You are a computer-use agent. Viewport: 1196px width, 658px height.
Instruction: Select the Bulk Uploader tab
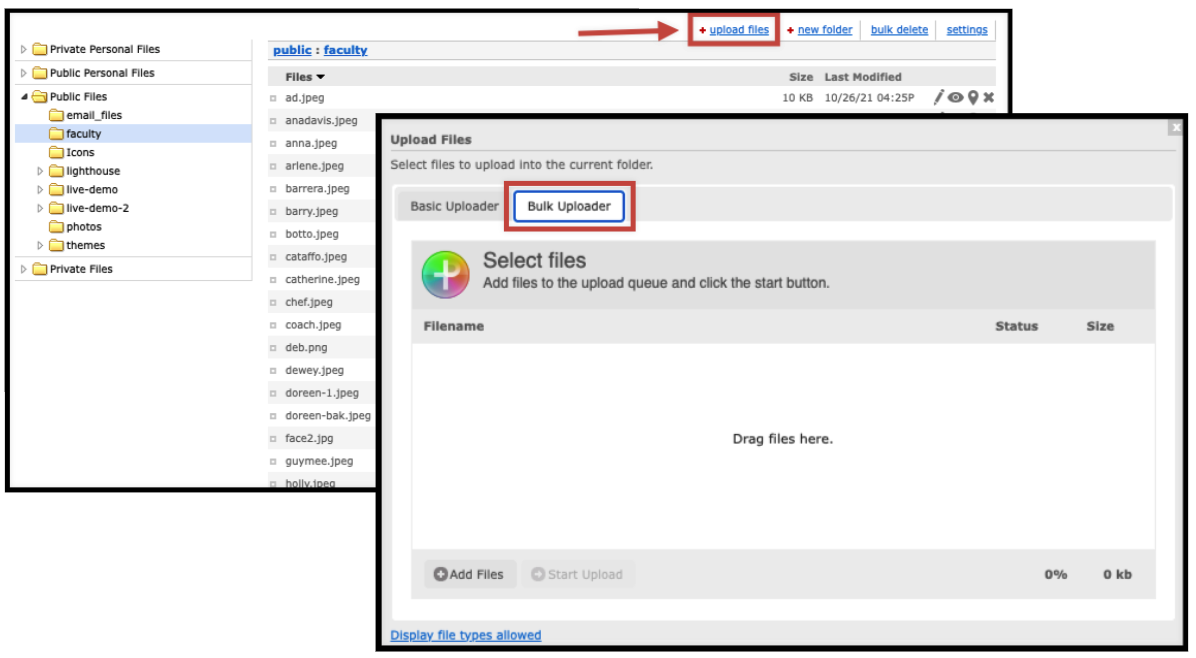coord(569,206)
